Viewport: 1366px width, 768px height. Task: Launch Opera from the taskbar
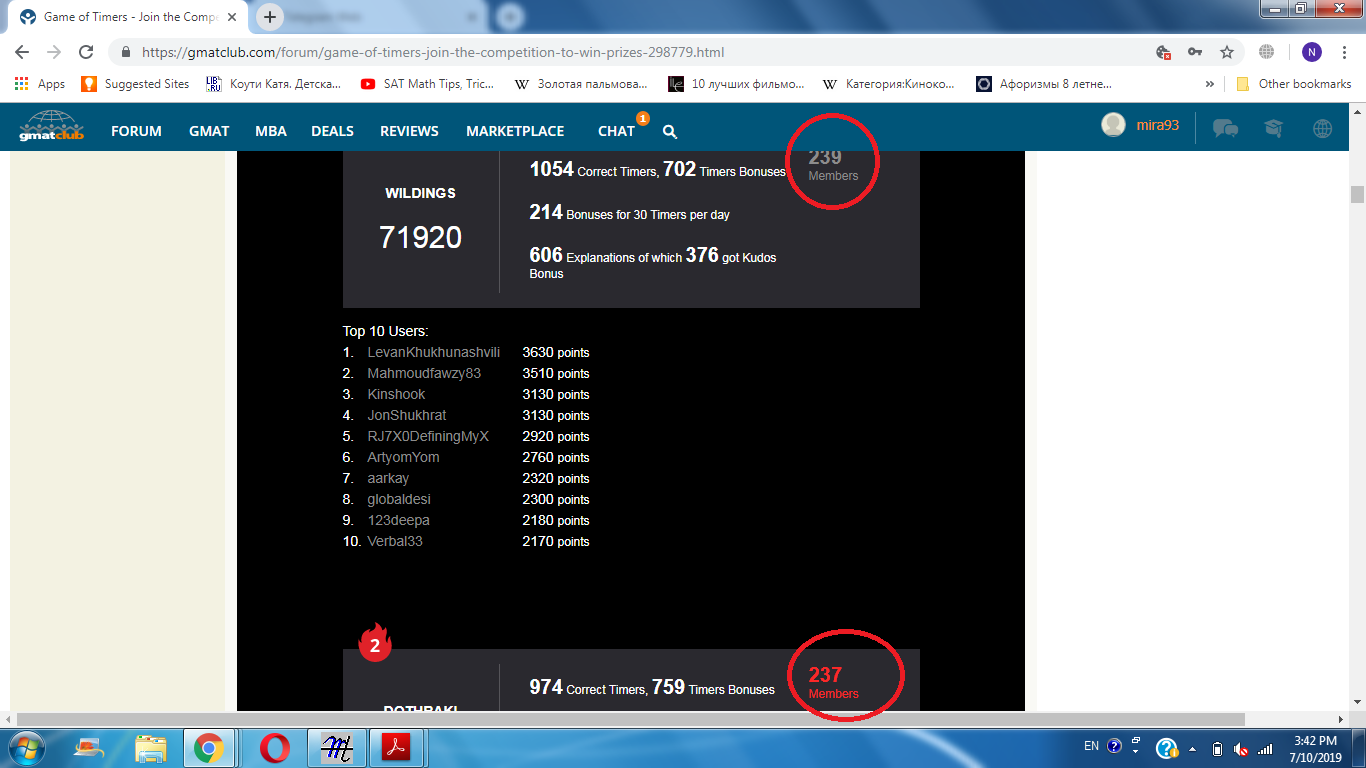tap(274, 747)
